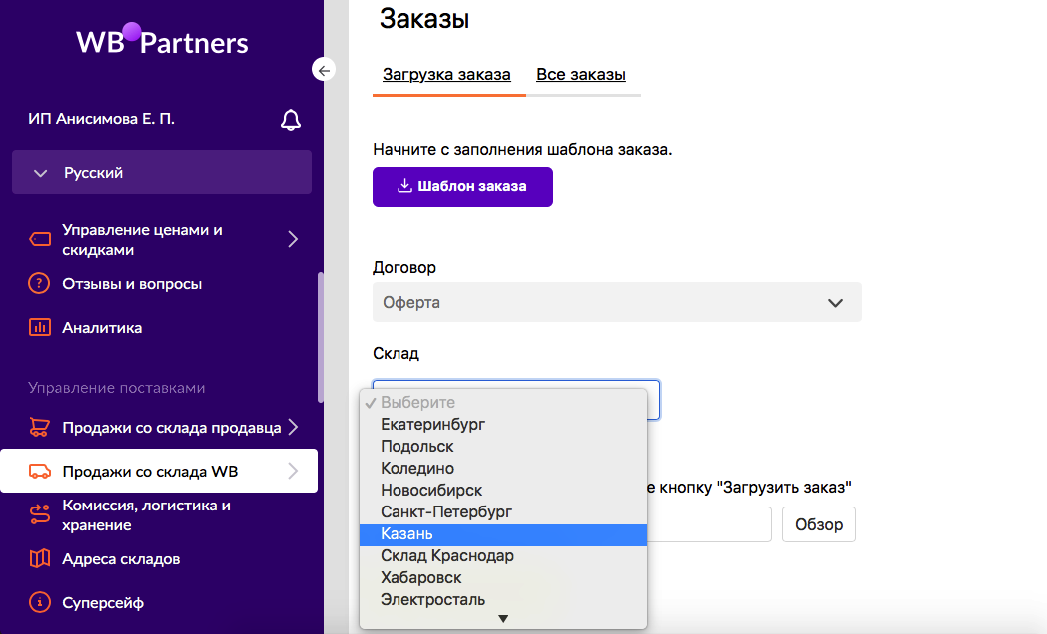1047x634 pixels.
Task: Click the cart icon beside Продажи со склада продавца
Action: [x=39, y=428]
